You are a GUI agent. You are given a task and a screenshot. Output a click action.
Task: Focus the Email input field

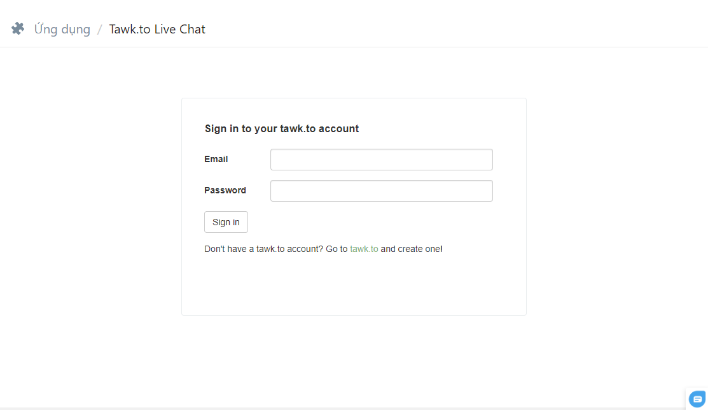(381, 160)
